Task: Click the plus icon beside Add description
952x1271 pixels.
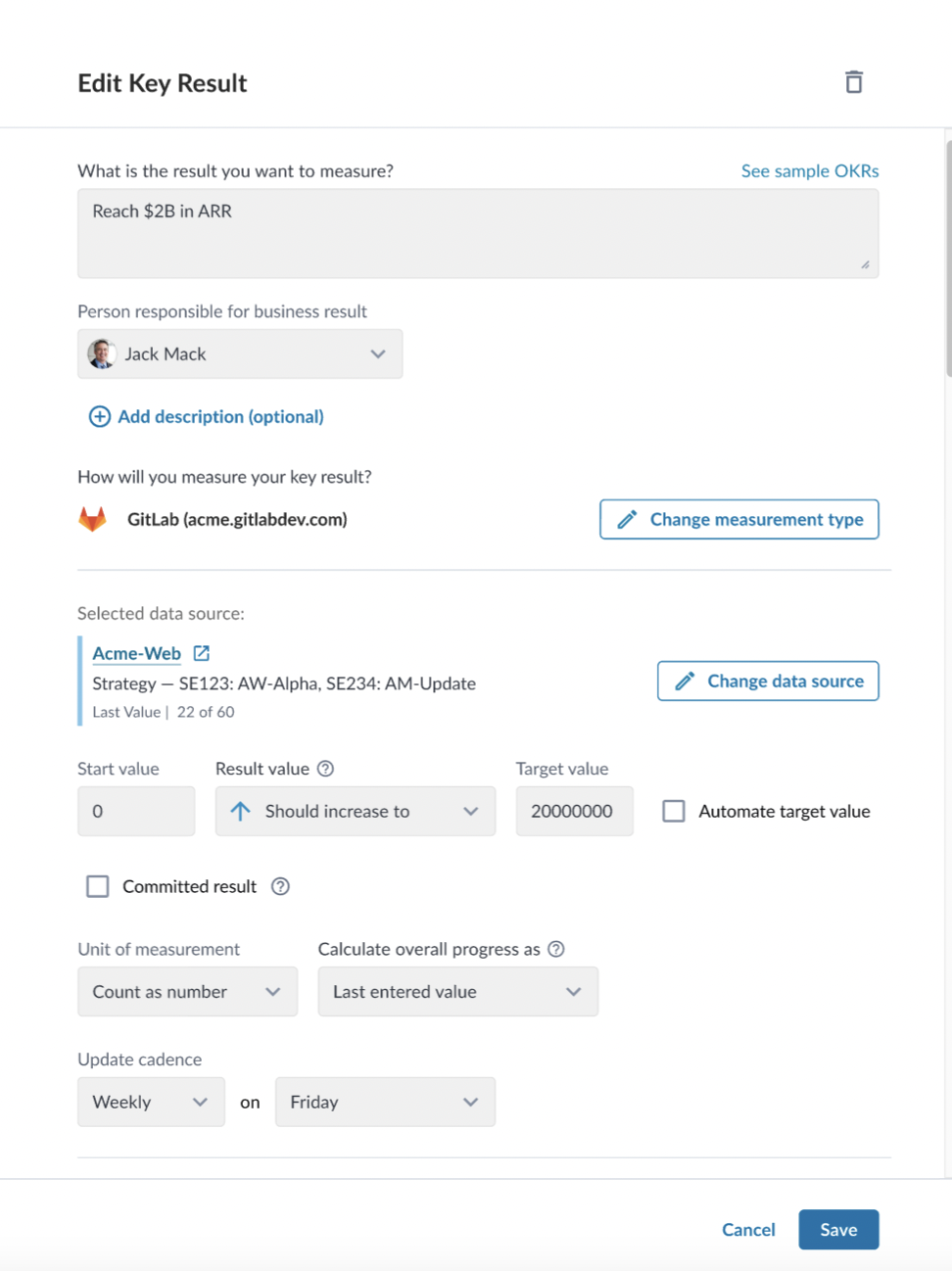Action: coord(100,416)
